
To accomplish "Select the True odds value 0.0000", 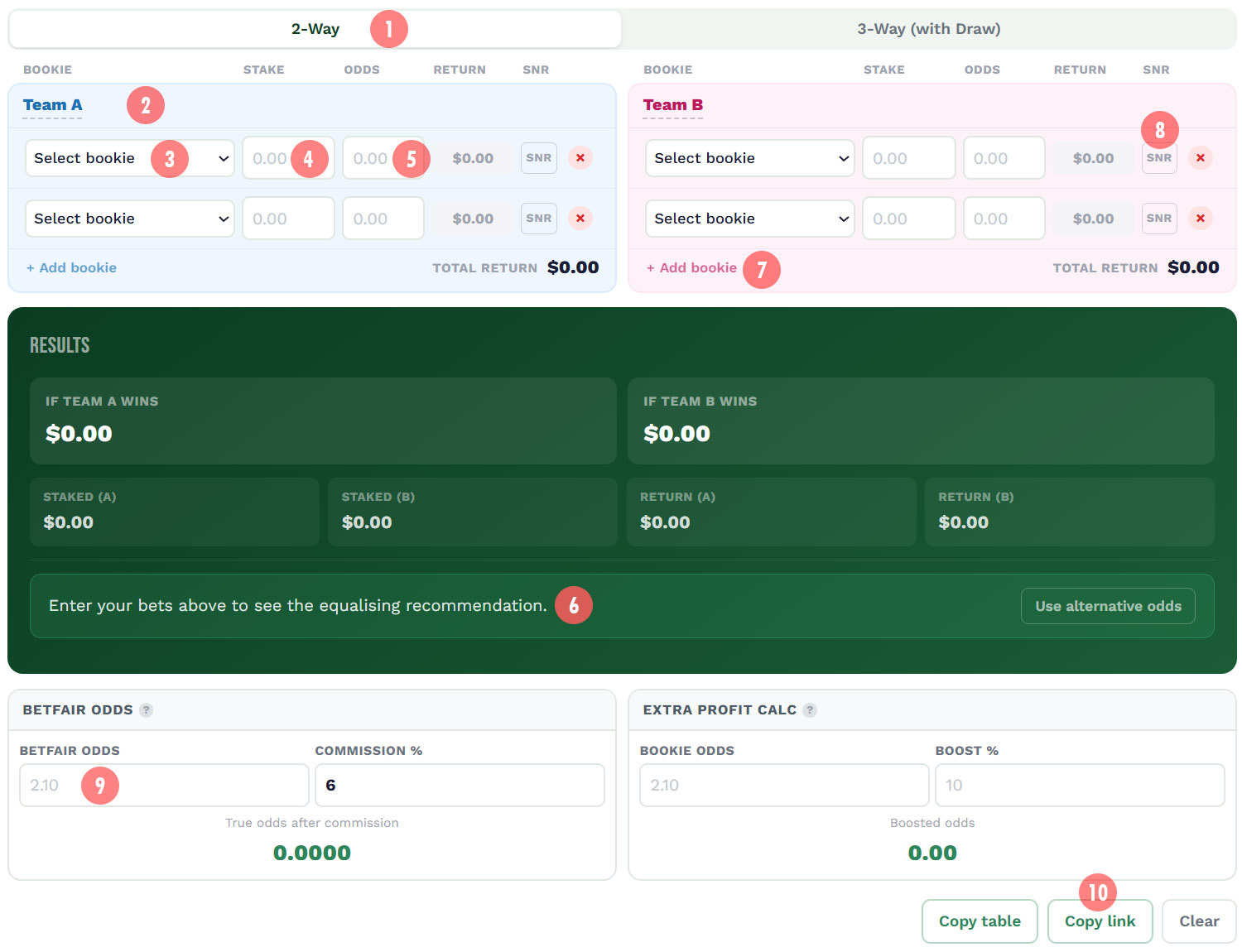I will 312,853.
